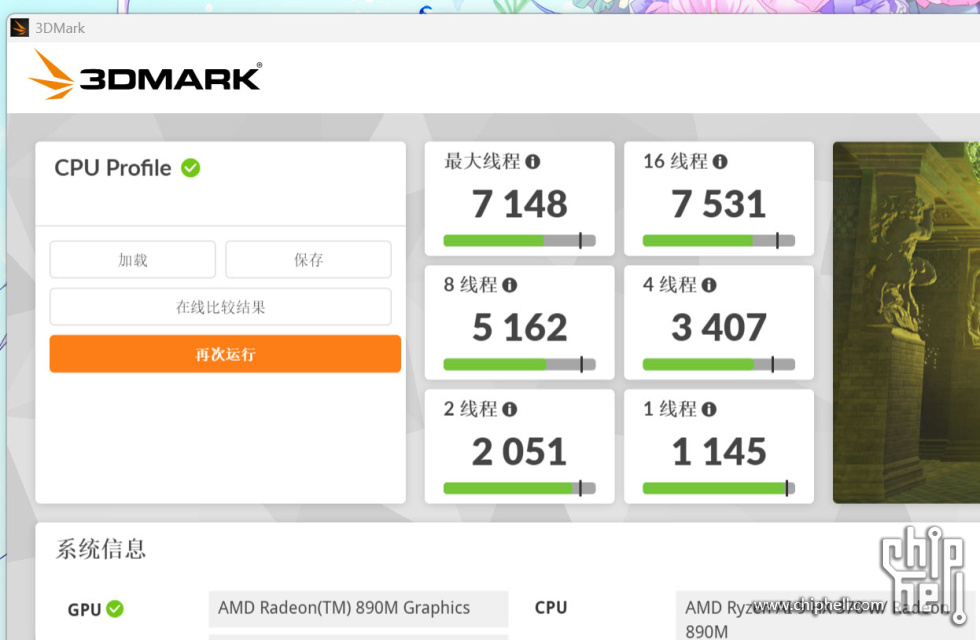Click the green check icon beside GPU
This screenshot has height=640, width=980.
pyautogui.click(x=115, y=609)
